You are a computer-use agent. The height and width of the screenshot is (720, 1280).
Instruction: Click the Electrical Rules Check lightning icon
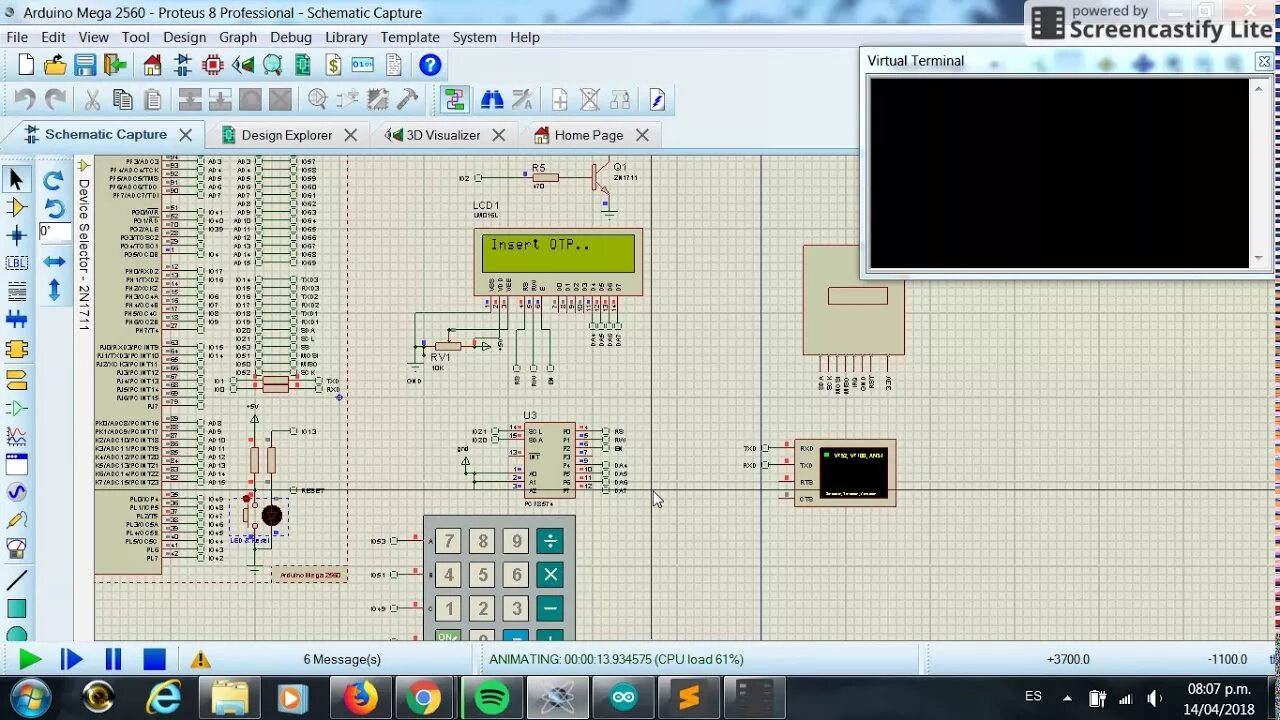(657, 100)
